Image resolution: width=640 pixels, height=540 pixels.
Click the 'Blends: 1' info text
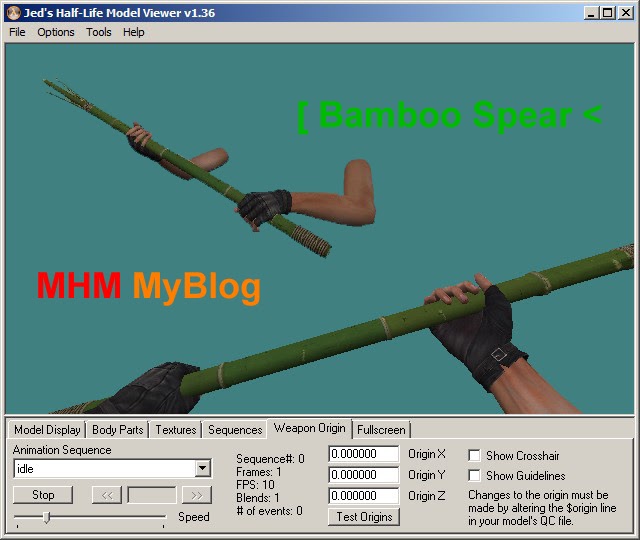click(x=258, y=498)
